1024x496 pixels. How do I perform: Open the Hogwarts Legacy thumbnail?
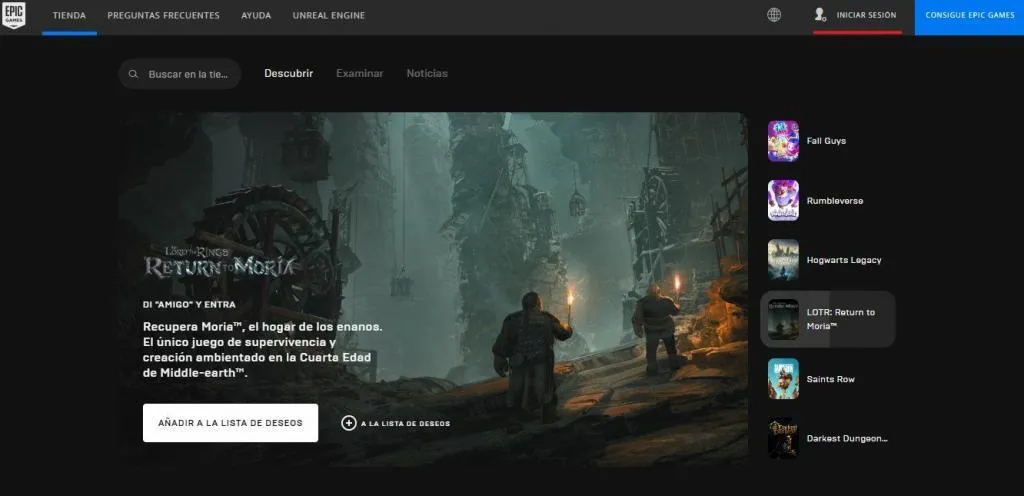coord(783,260)
